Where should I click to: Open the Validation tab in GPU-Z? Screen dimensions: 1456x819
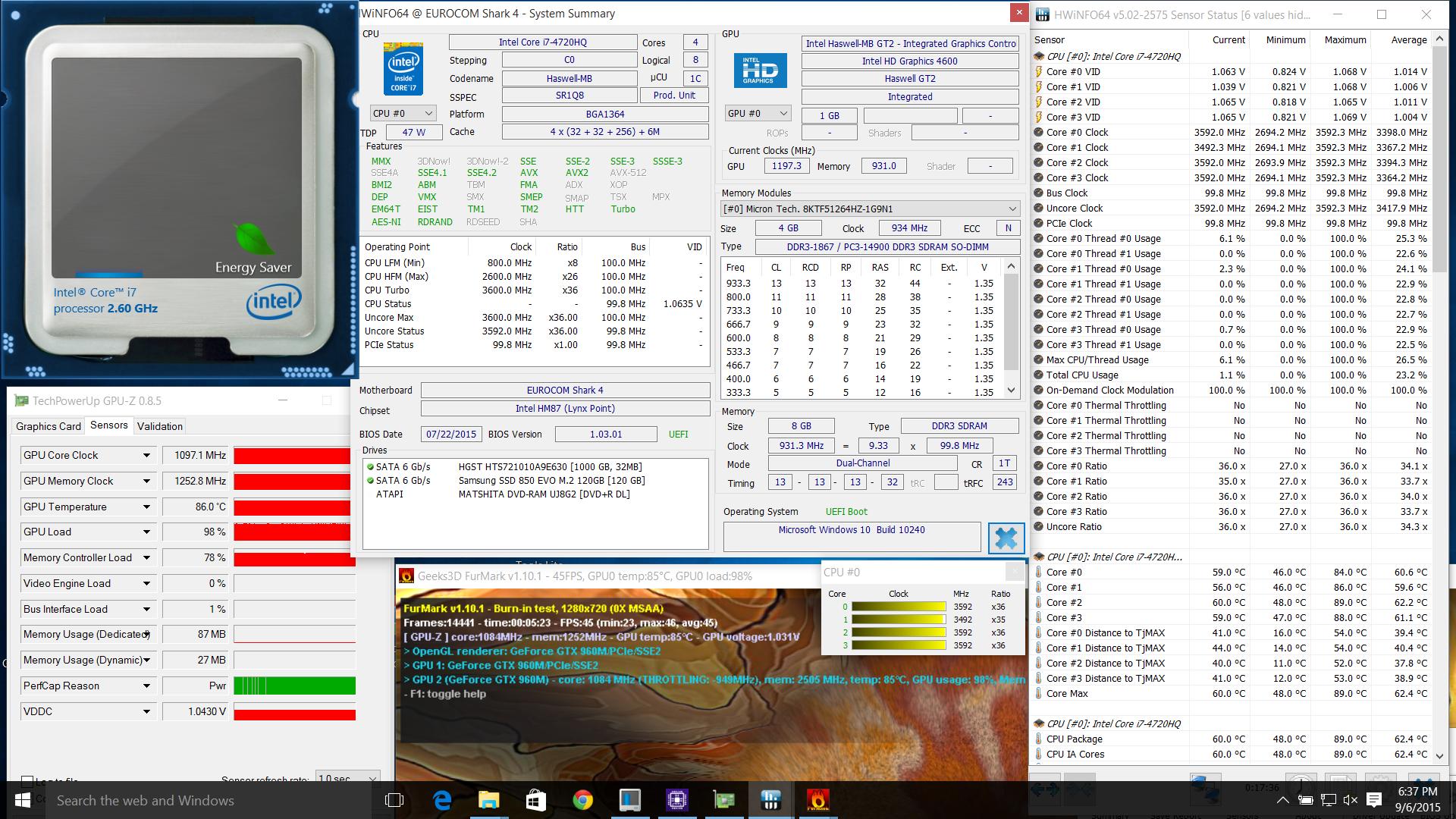pos(160,426)
